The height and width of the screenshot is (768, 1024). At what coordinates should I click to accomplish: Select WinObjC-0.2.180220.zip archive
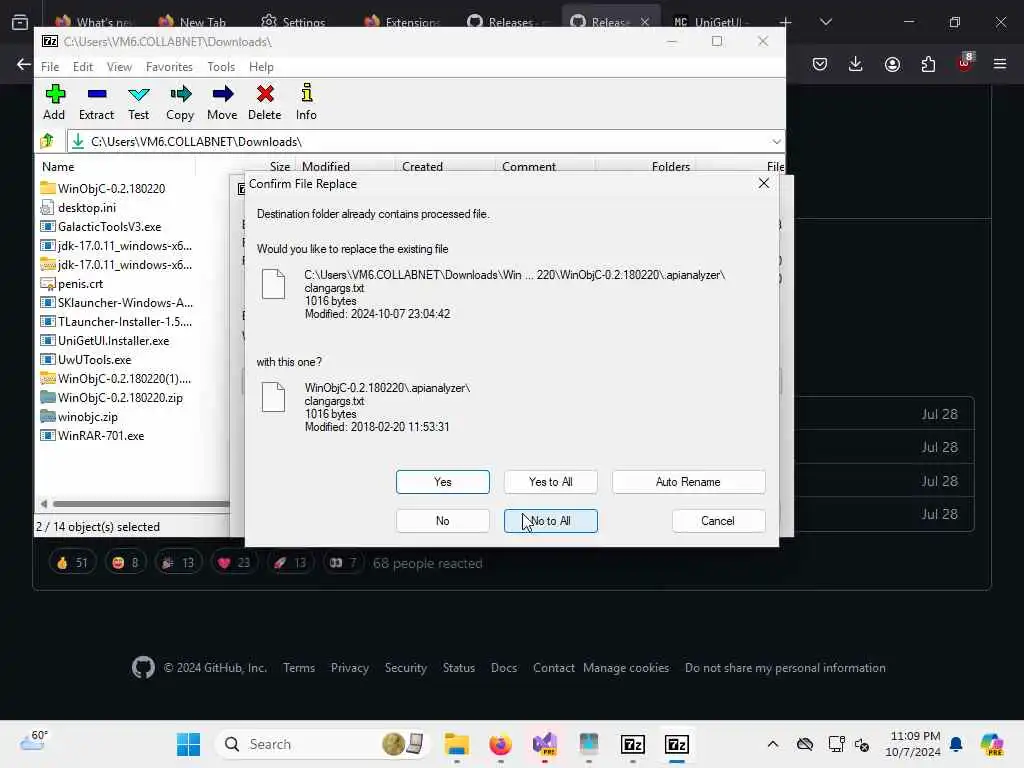click(112, 398)
